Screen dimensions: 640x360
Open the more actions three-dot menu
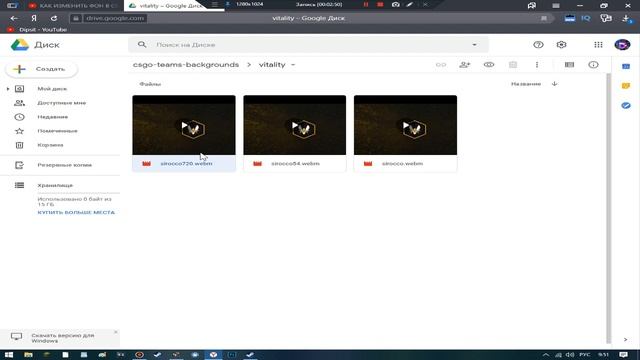537,64
